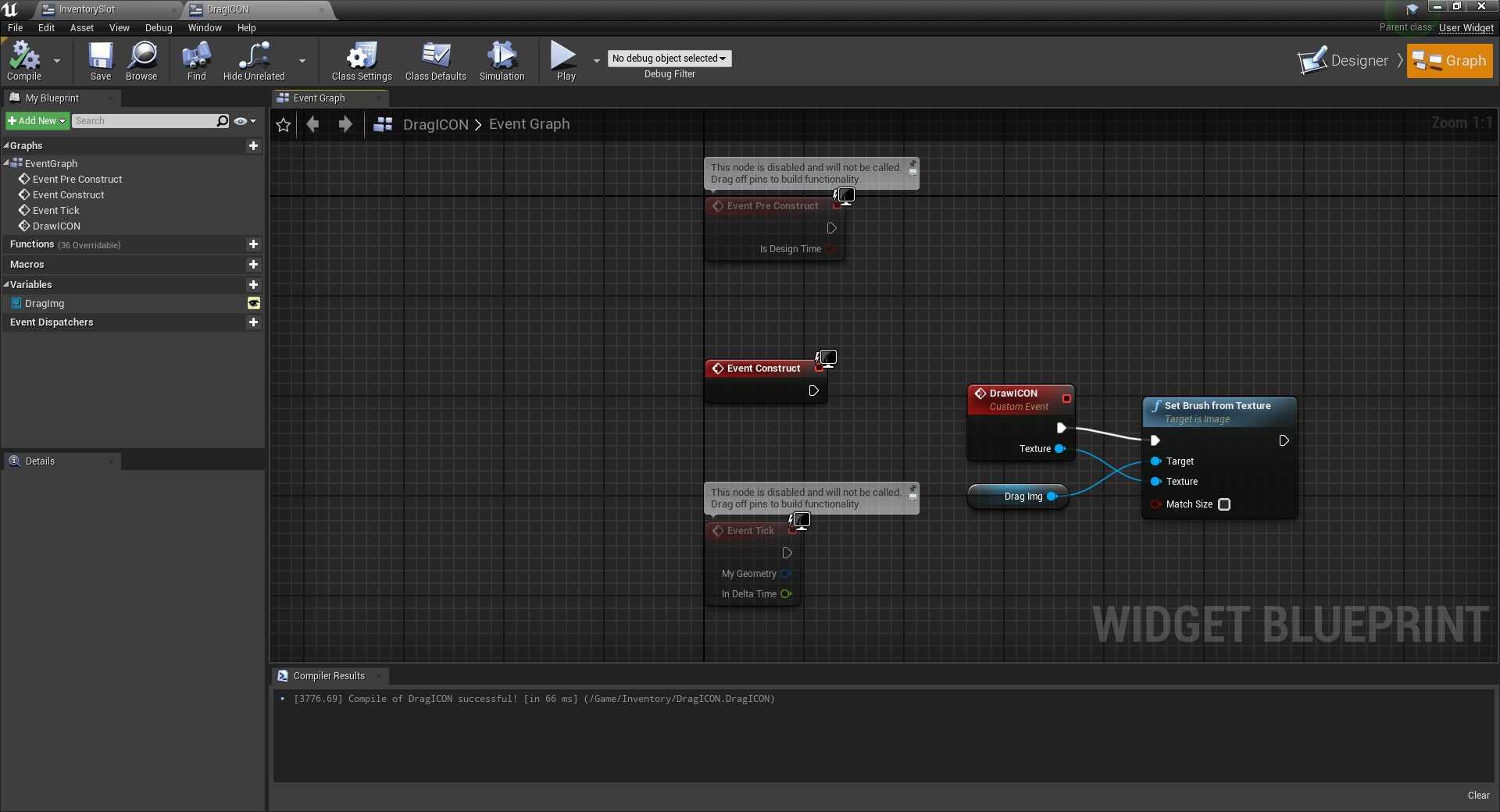This screenshot has width=1500, height=812.
Task: Open the view options eye dropdown
Action: tap(245, 121)
